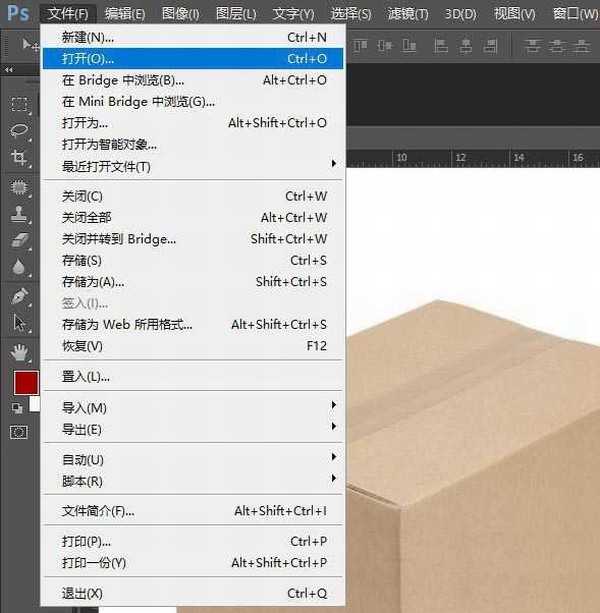
Task: Select the Rectangular Marquee tool
Action: [19, 104]
